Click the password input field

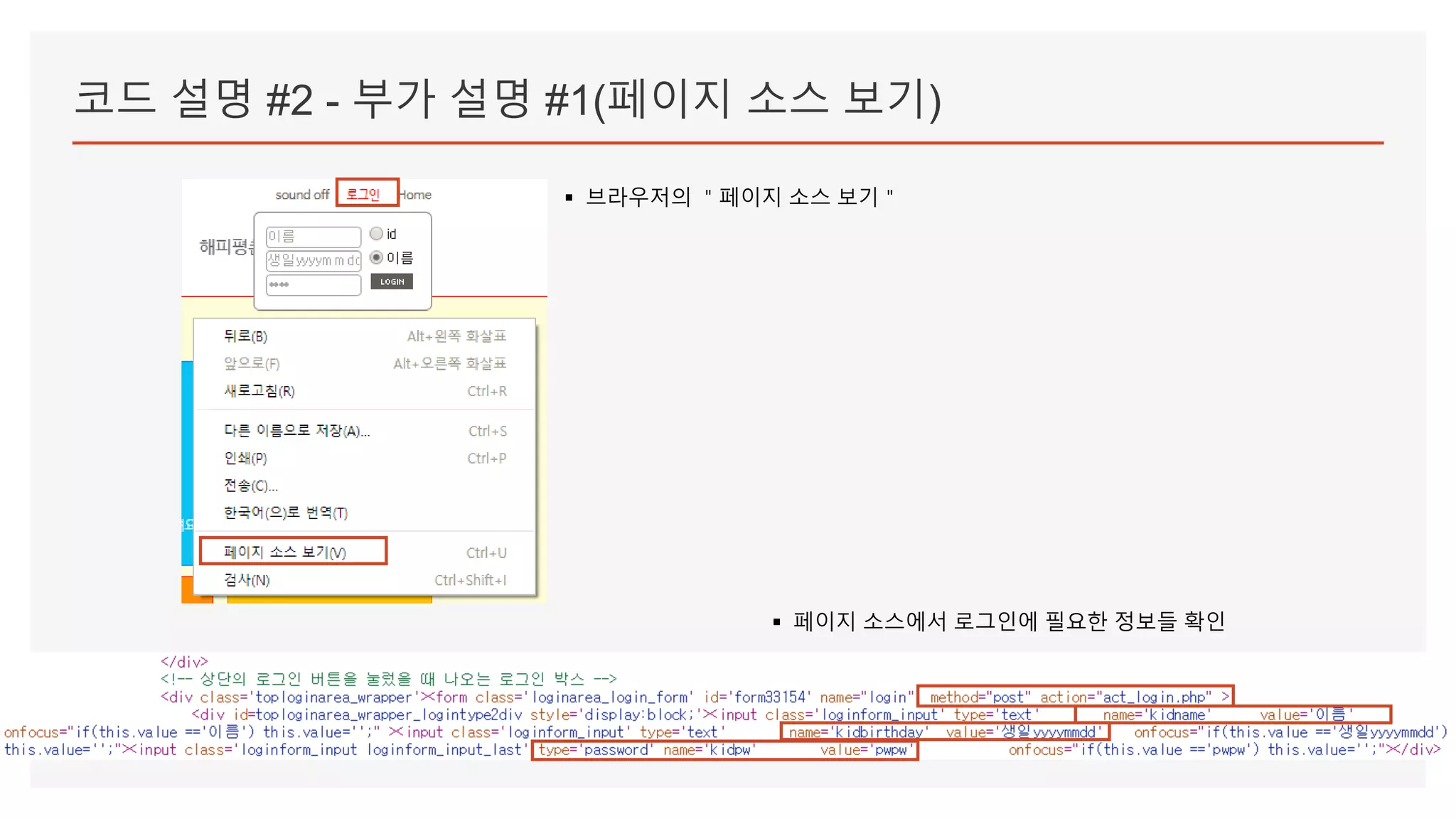(x=313, y=284)
